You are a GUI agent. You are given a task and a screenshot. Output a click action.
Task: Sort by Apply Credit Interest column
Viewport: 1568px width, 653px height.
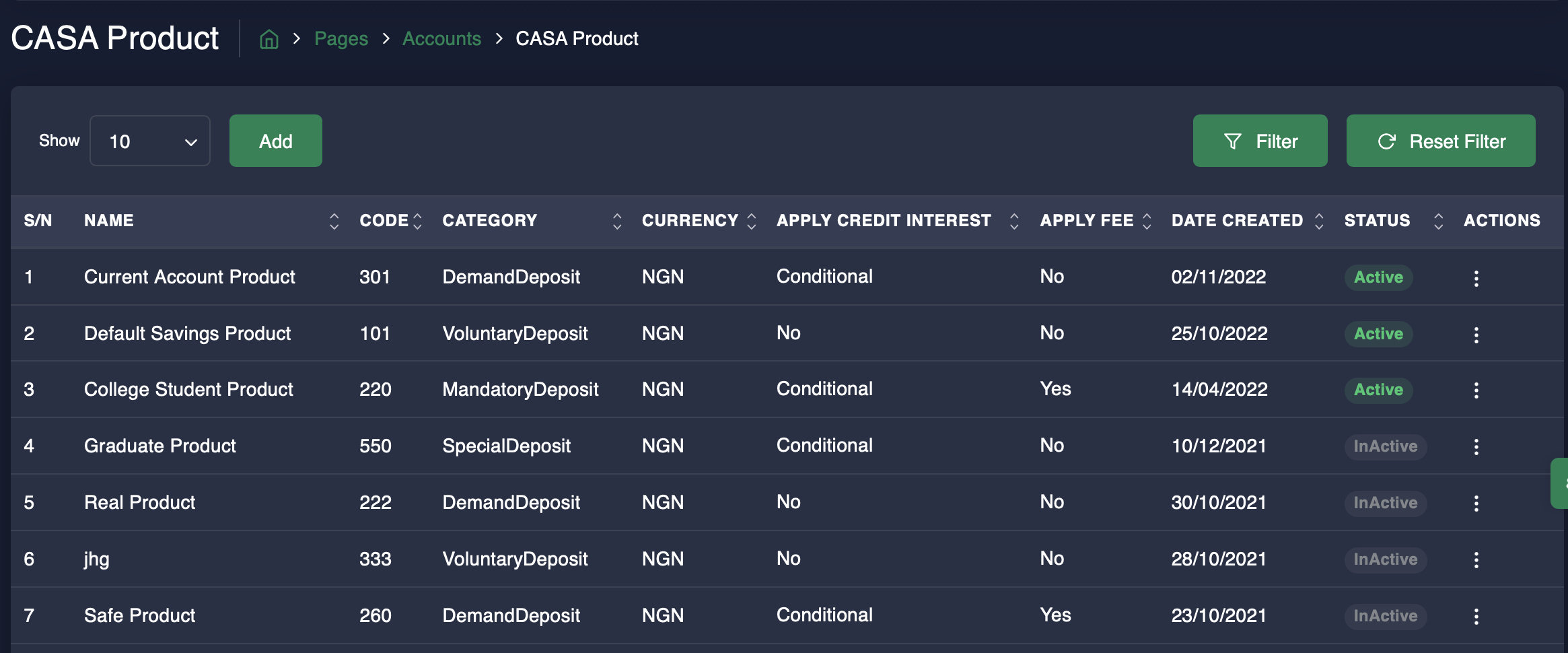[1013, 221]
